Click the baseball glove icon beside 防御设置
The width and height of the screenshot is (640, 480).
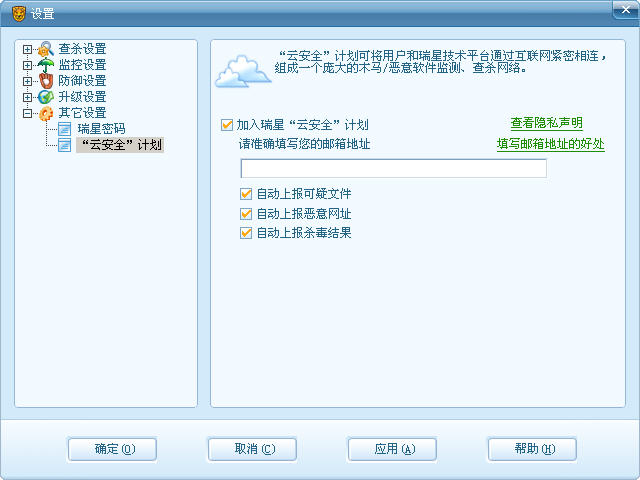click(46, 81)
